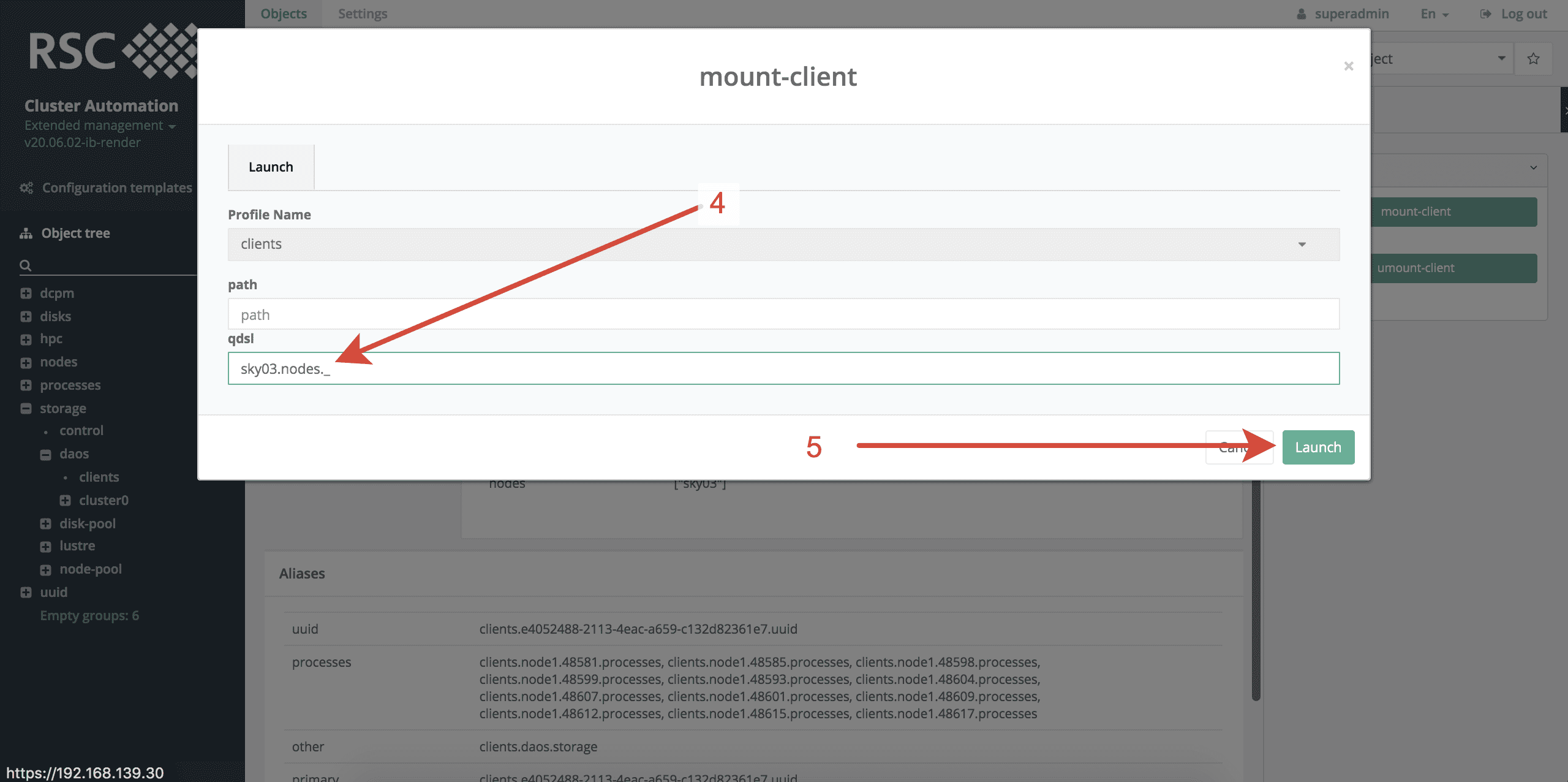This screenshot has width=1568, height=782.
Task: Open the En language dropdown
Action: (x=1433, y=13)
